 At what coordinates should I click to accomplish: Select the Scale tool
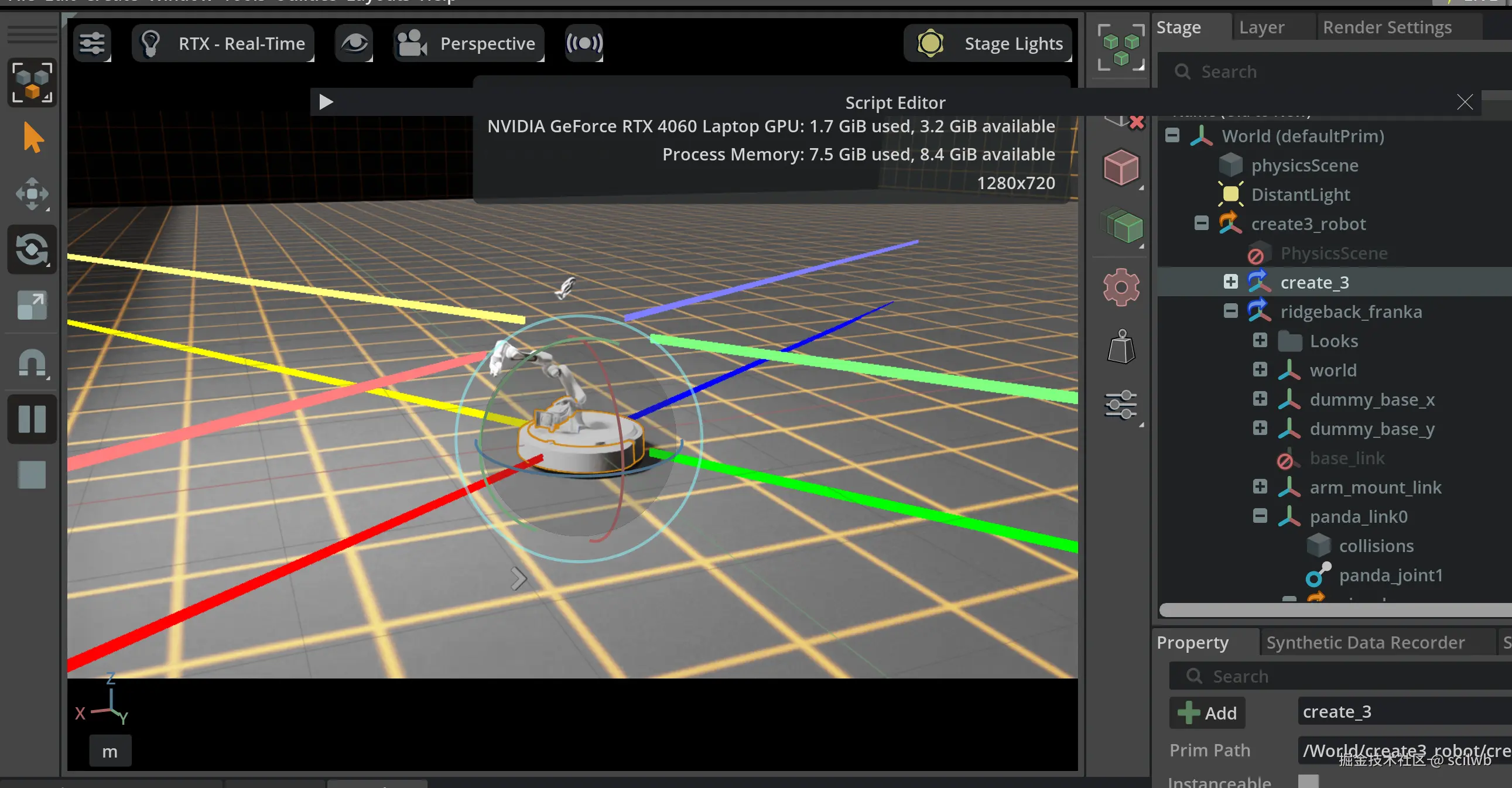pos(32,305)
